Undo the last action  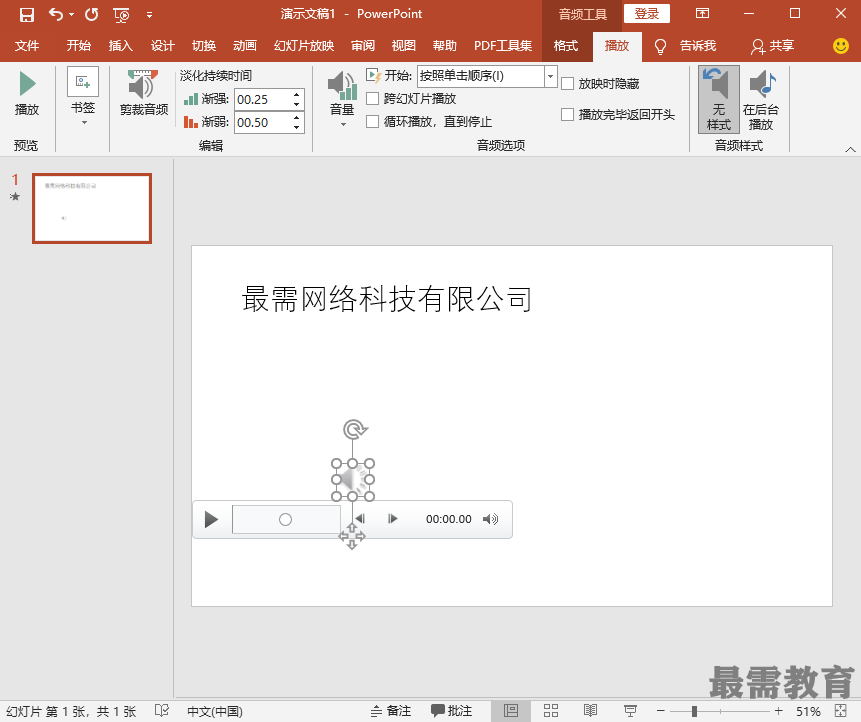pyautogui.click(x=55, y=14)
